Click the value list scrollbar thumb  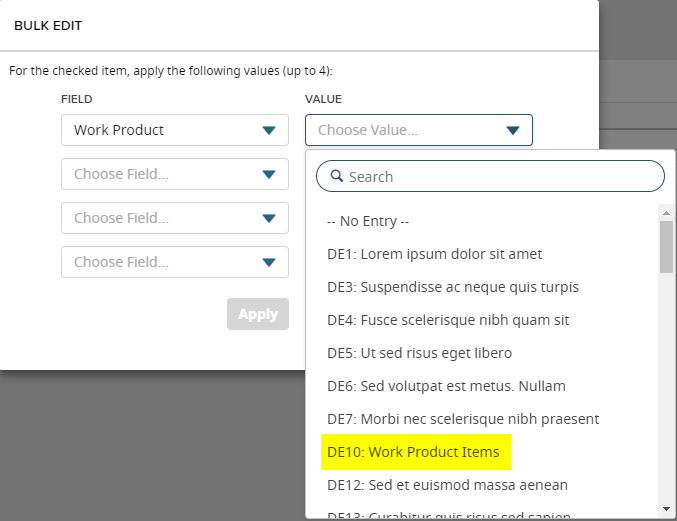click(x=666, y=246)
